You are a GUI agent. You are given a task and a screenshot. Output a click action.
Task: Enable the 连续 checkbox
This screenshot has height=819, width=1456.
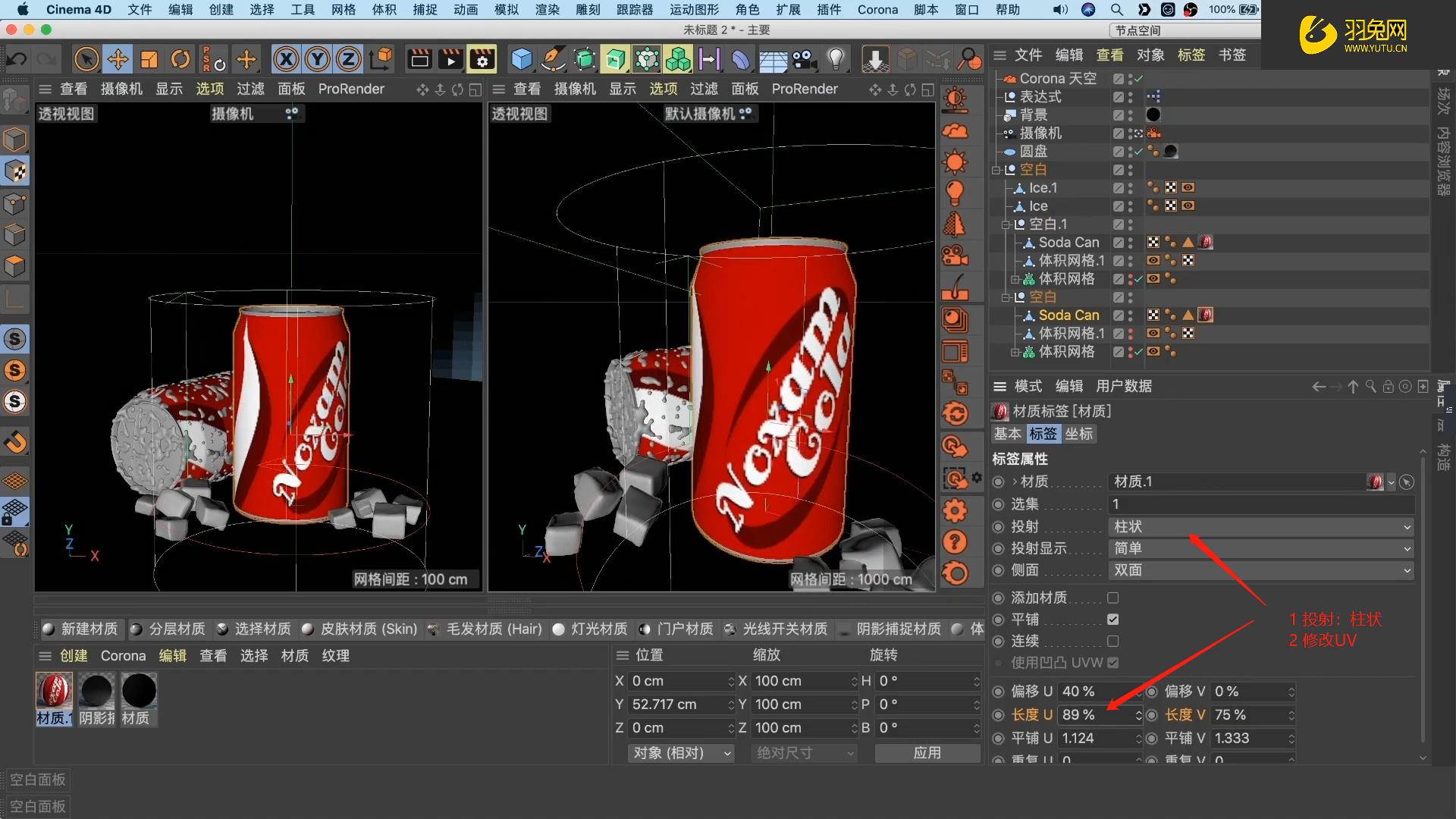pos(1112,641)
